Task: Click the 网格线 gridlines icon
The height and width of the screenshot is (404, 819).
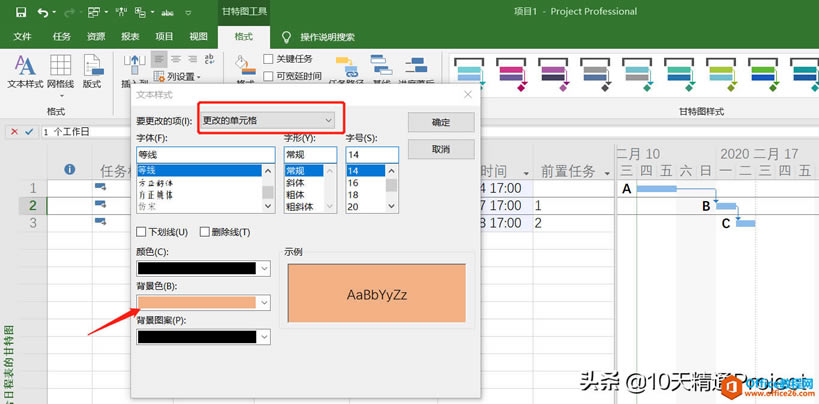Action: (60, 66)
